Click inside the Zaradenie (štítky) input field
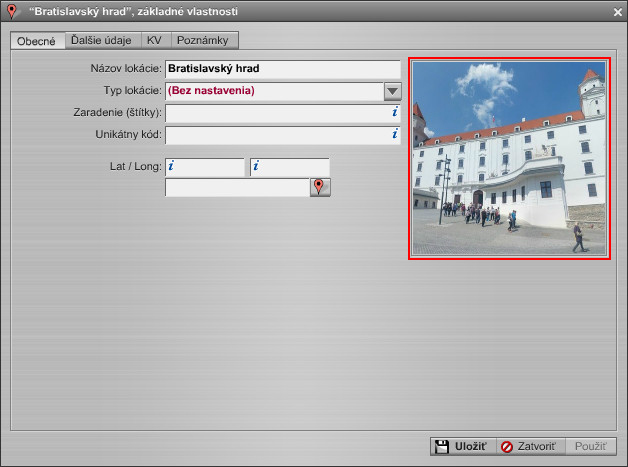628x467 pixels. (x=275, y=112)
